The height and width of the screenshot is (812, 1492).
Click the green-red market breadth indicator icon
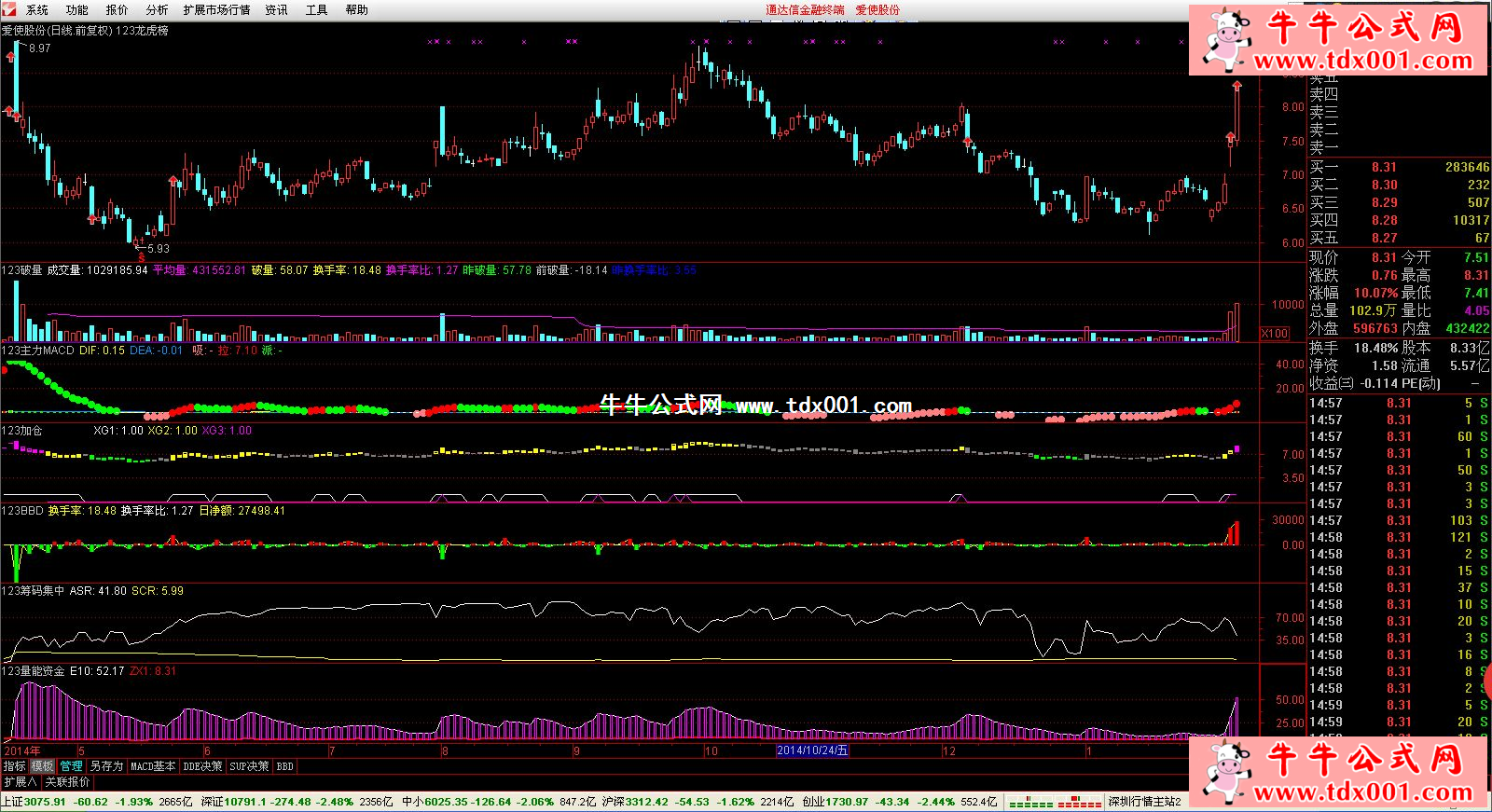pyautogui.click(x=1056, y=802)
